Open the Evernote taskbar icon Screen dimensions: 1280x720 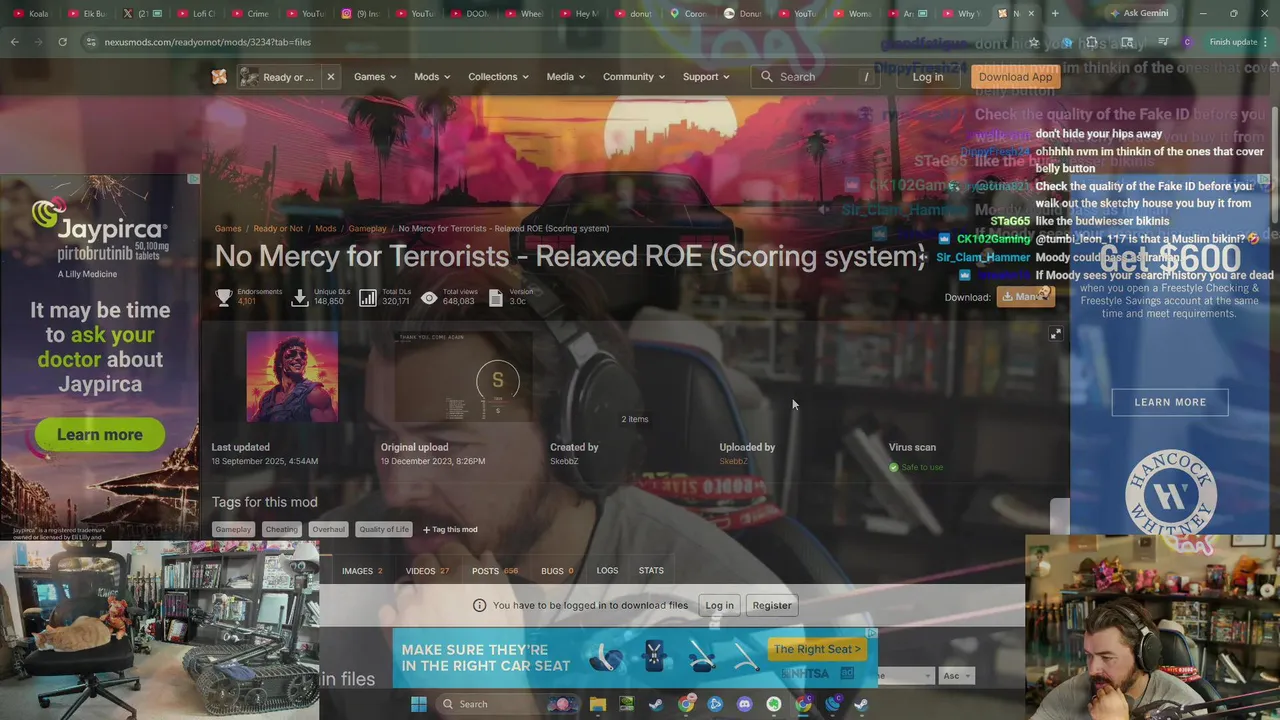774,704
